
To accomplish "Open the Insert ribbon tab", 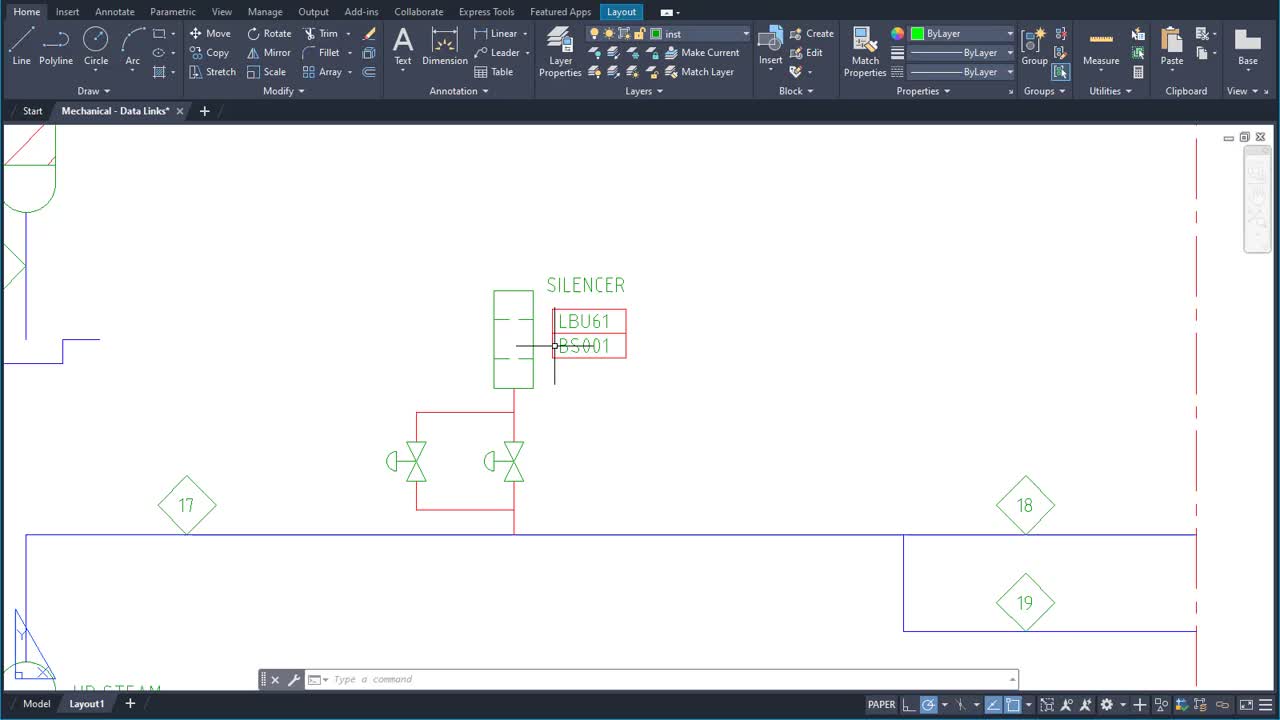I will 68,12.
